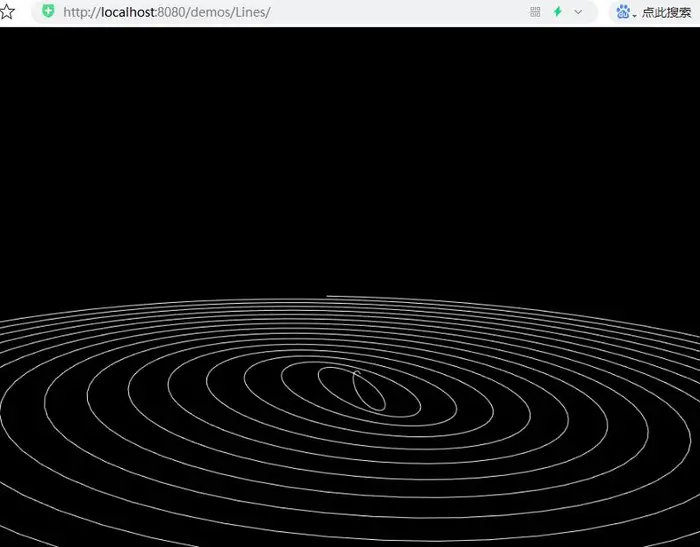700x547 pixels.
Task: Toggle the green lightning speed mode icon
Action: coord(557,12)
